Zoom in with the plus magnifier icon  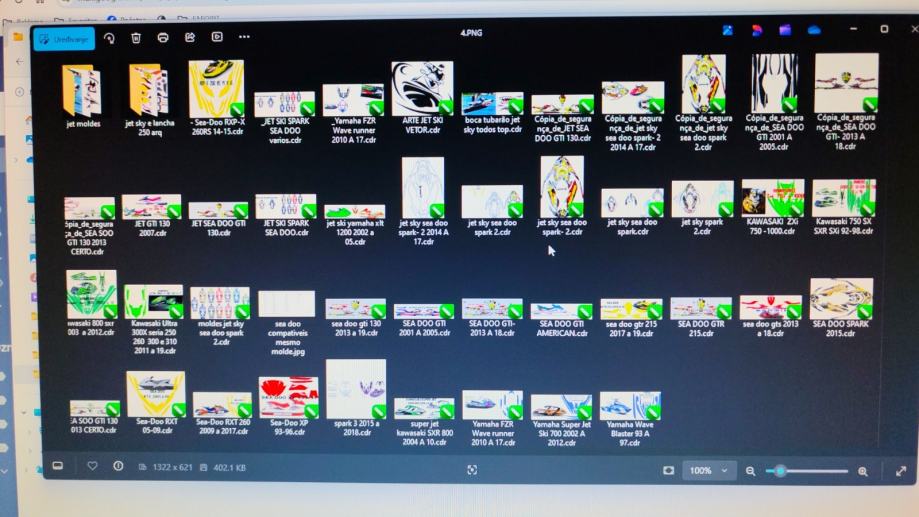click(863, 471)
